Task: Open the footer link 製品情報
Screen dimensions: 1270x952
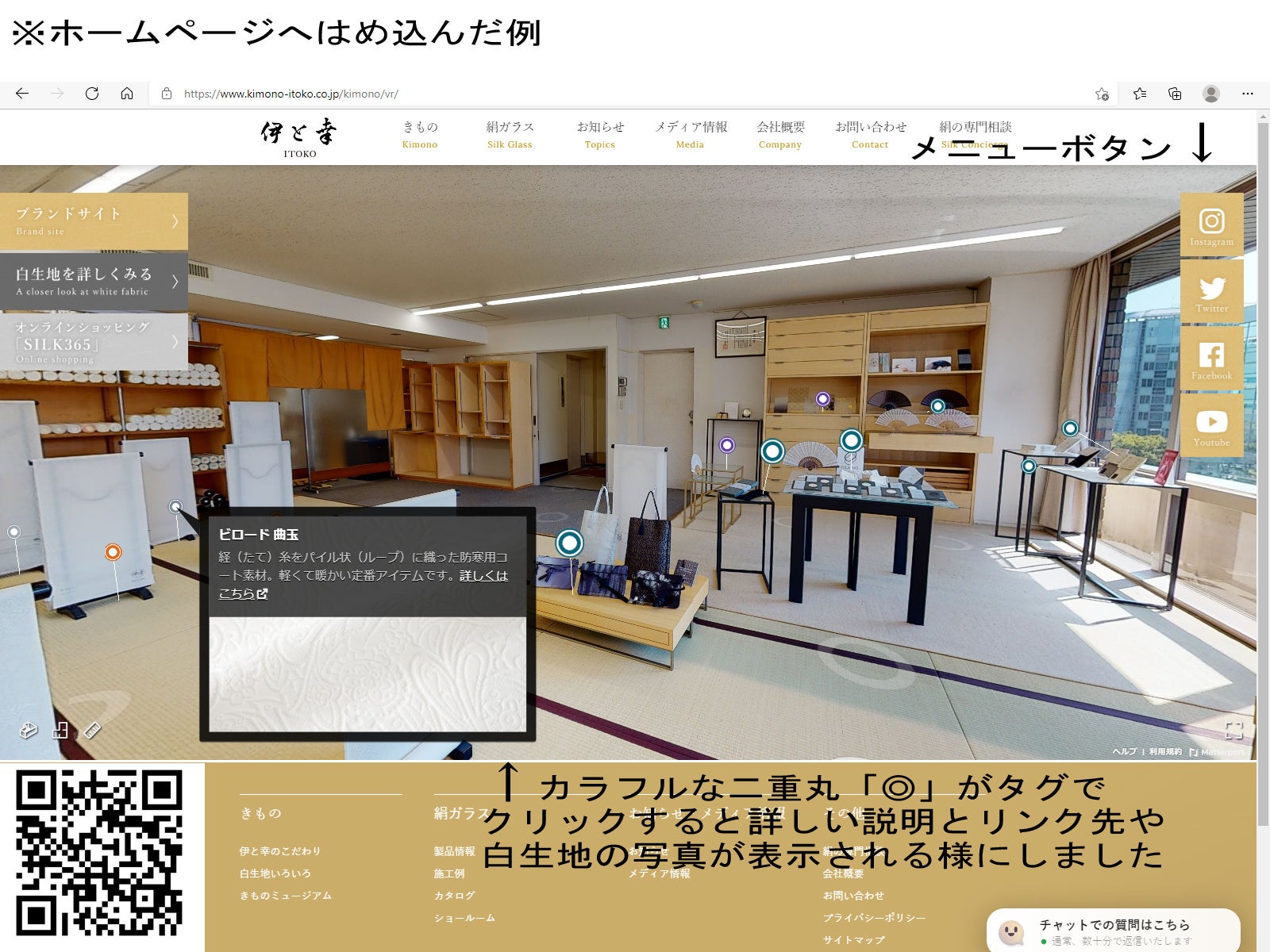Action: tap(454, 851)
